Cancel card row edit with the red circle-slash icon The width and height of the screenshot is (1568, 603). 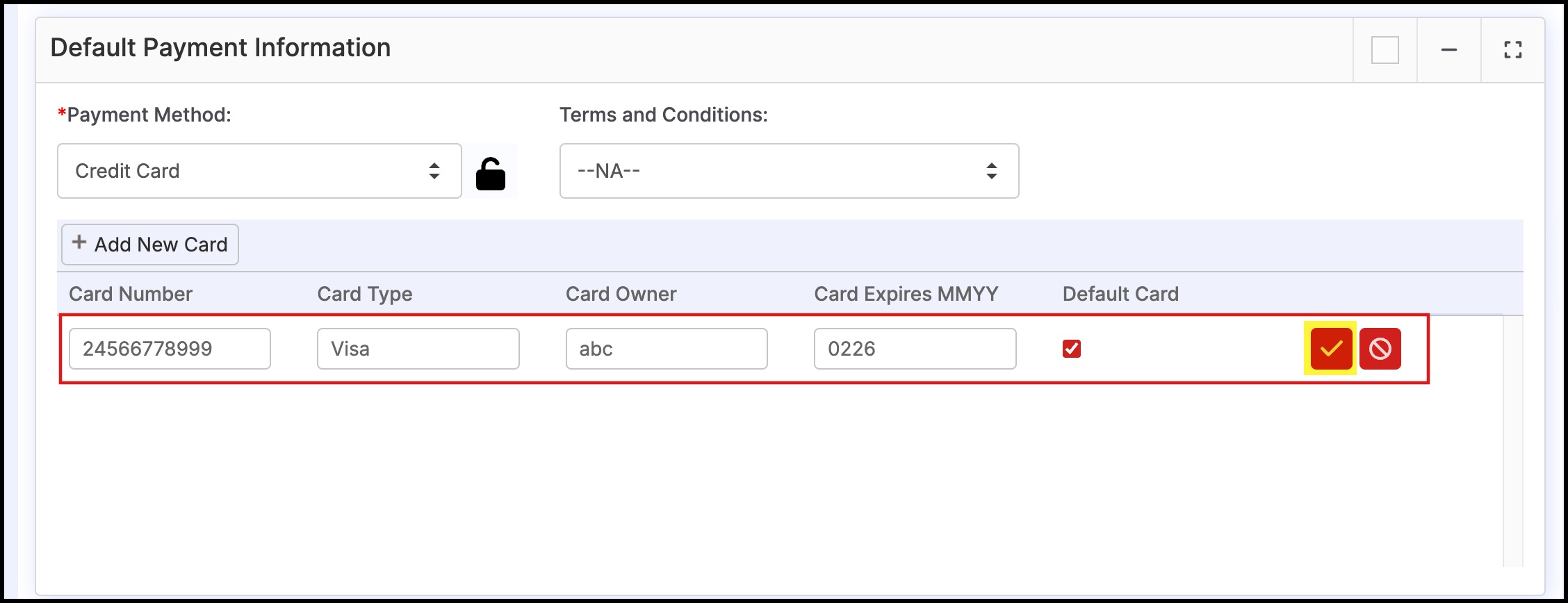click(x=1380, y=348)
